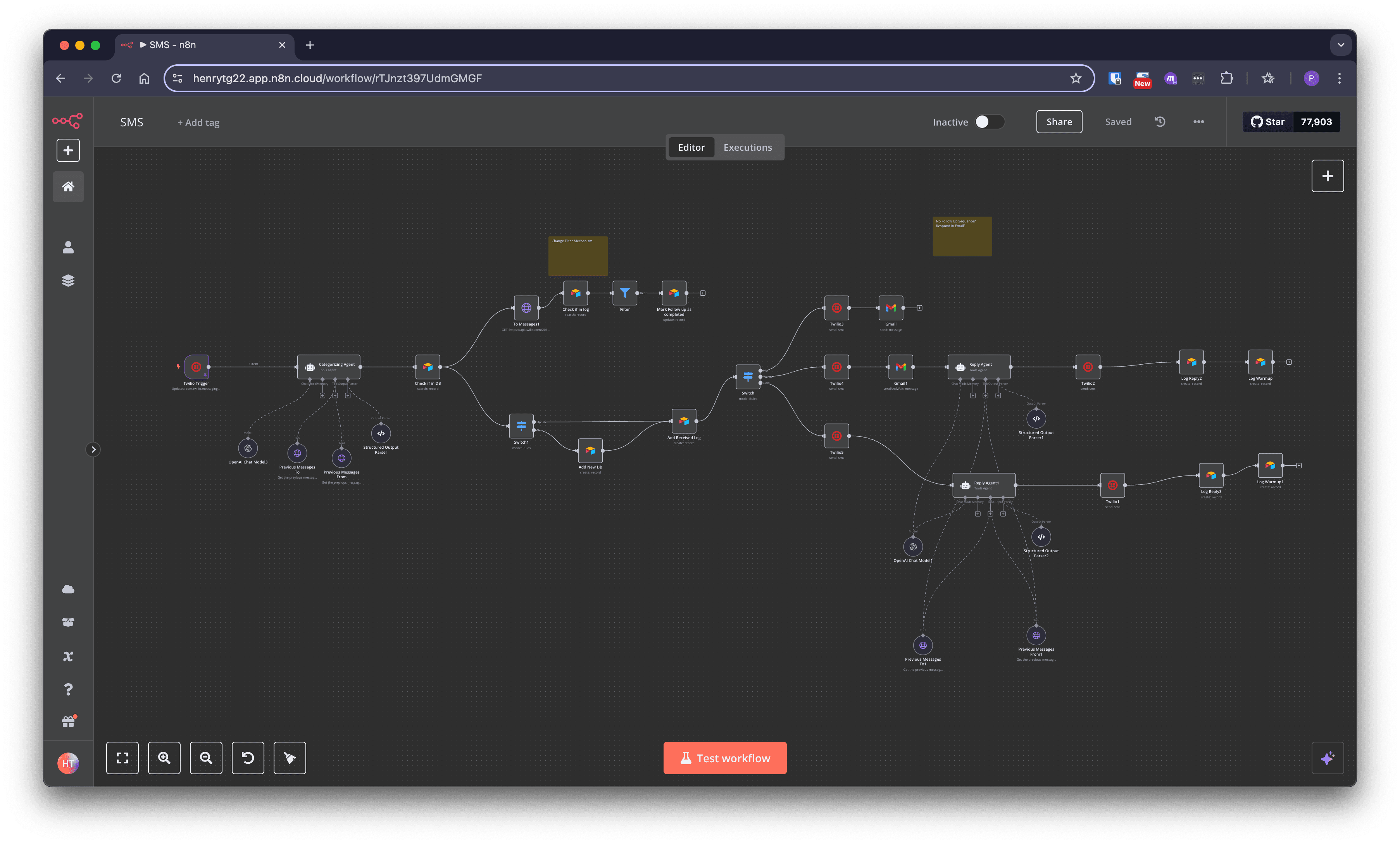Open the variables icon in the sidebar

pyautogui.click(x=68, y=656)
